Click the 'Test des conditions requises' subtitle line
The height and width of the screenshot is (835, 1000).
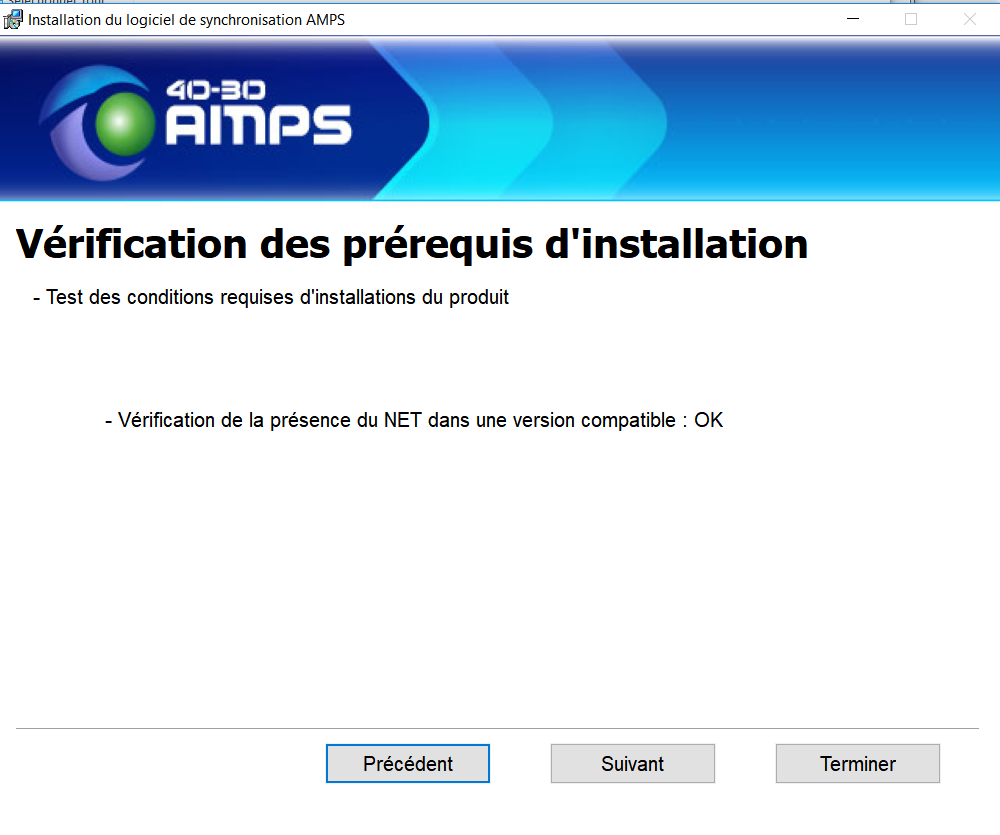(271, 297)
